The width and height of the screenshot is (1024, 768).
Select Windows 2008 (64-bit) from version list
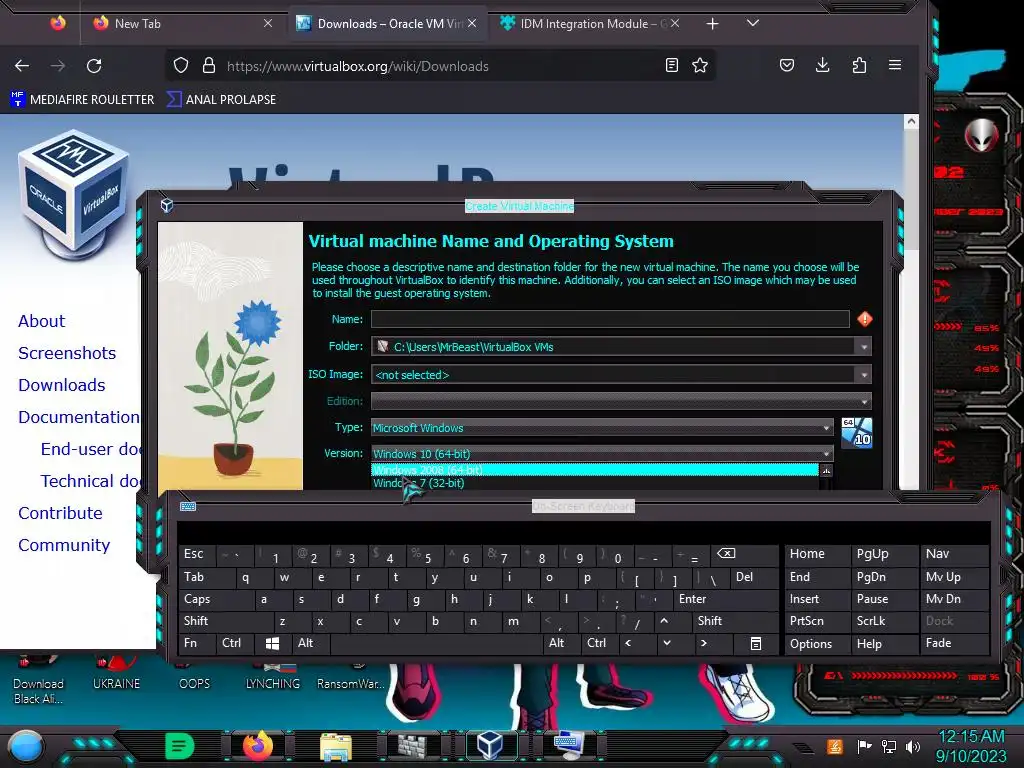click(594, 470)
